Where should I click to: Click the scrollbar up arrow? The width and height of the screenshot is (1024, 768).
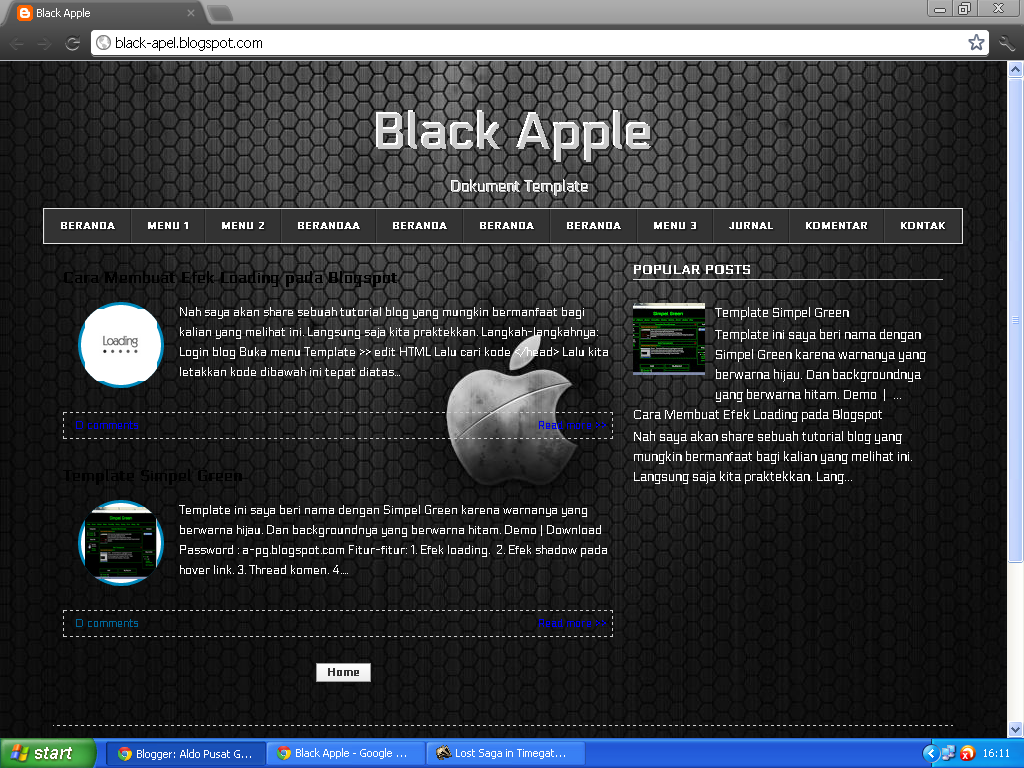[1015, 69]
